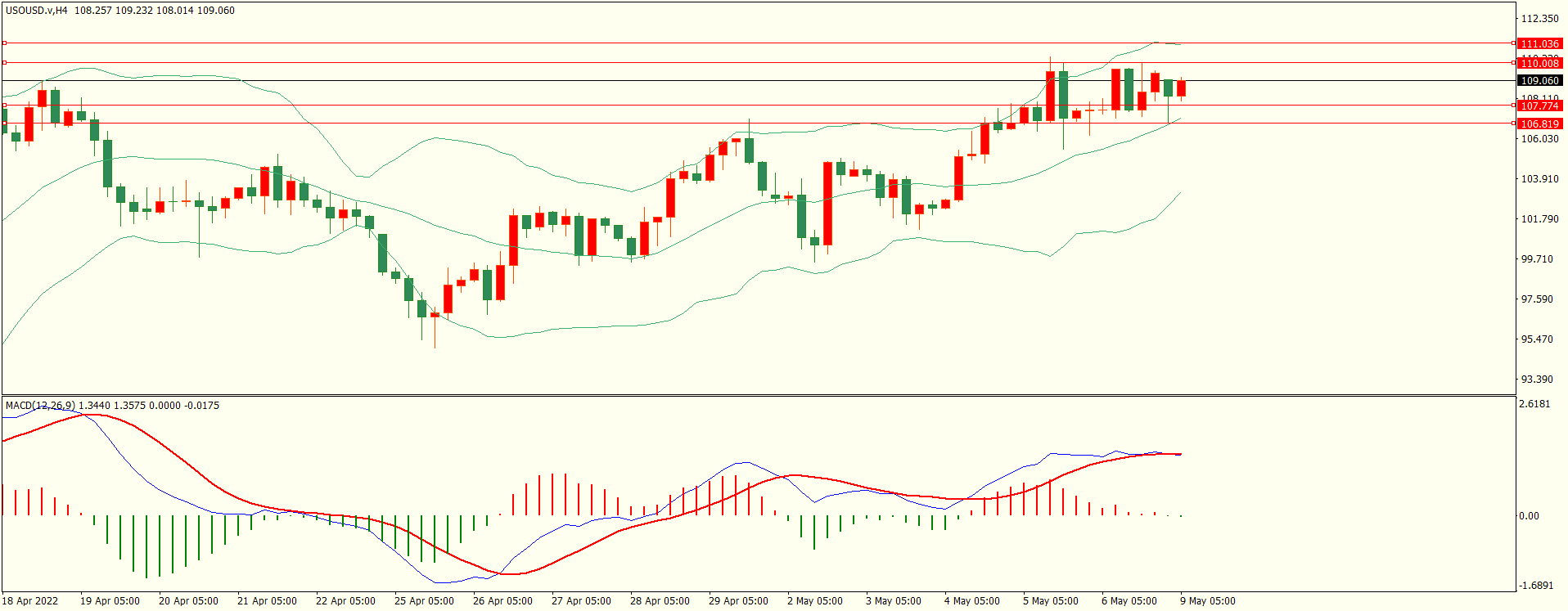Viewport: 1568px width, 611px height.
Task: Select the 111.036 horizontal line price label
Action: point(1539,43)
